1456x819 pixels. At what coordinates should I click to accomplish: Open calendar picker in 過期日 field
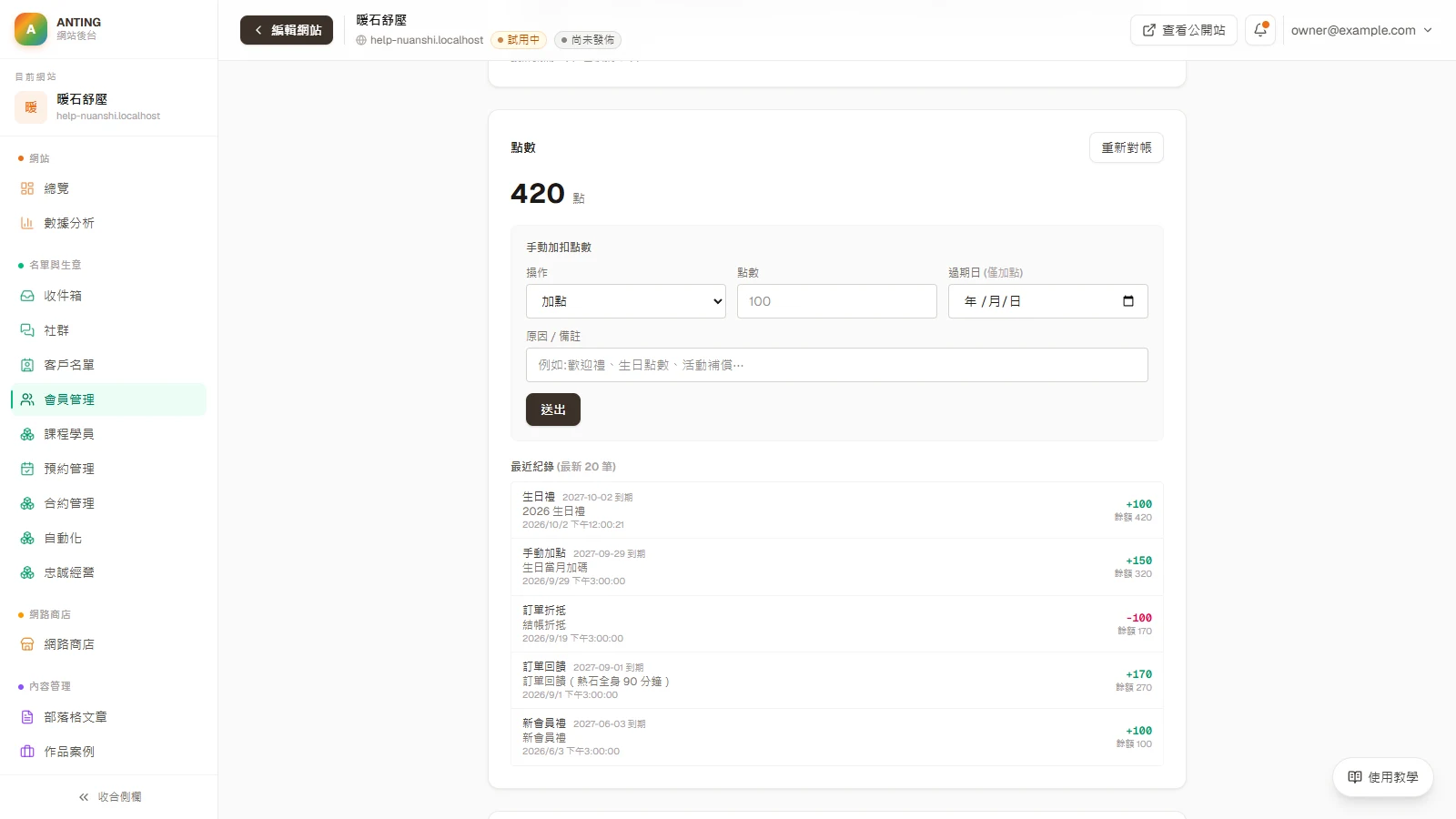coord(1128,301)
